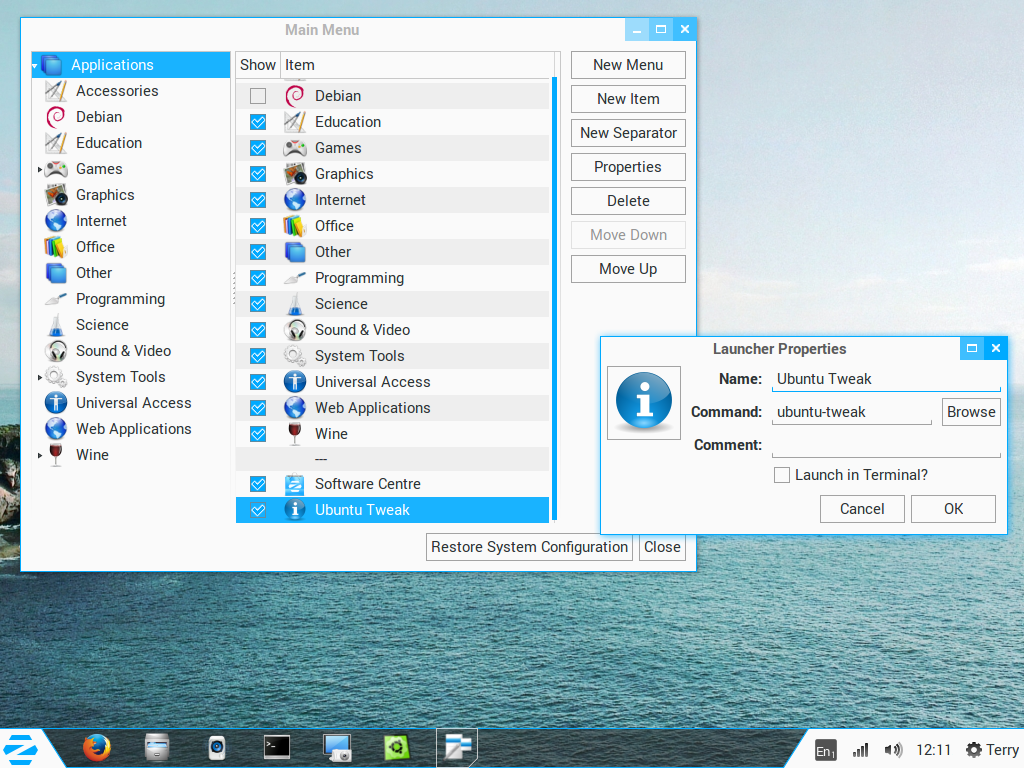The image size is (1024, 768).
Task: Expand the System Tools tree node
Action: pos(40,377)
